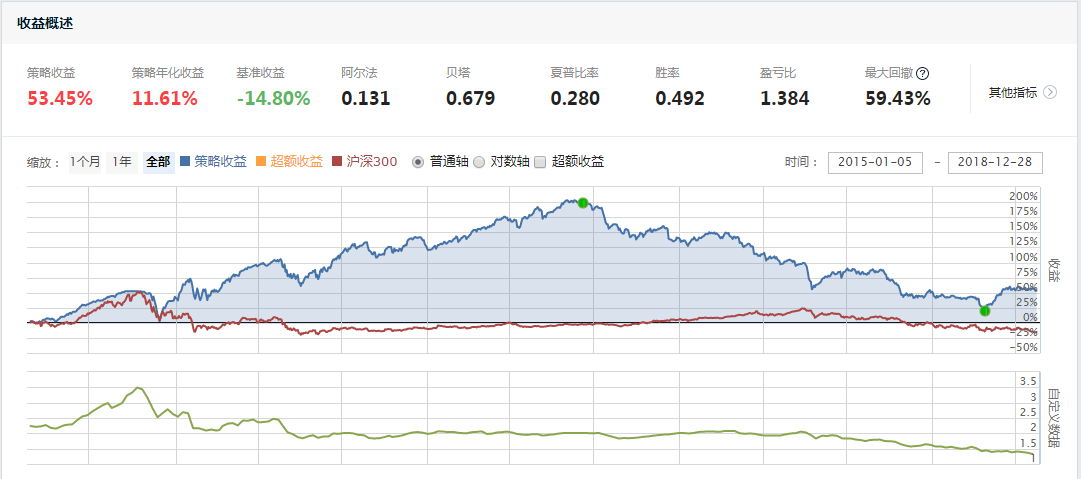Click the 盈亏比 value 1.384

[785, 99]
